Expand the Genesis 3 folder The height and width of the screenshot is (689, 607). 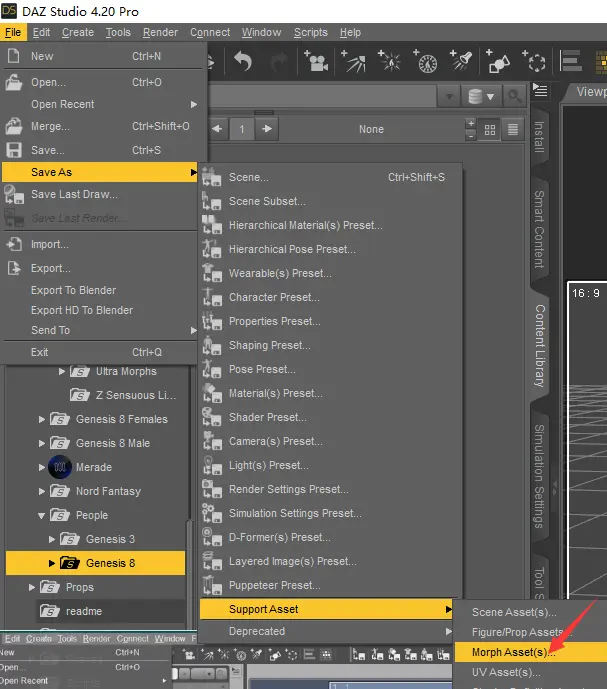(51, 539)
